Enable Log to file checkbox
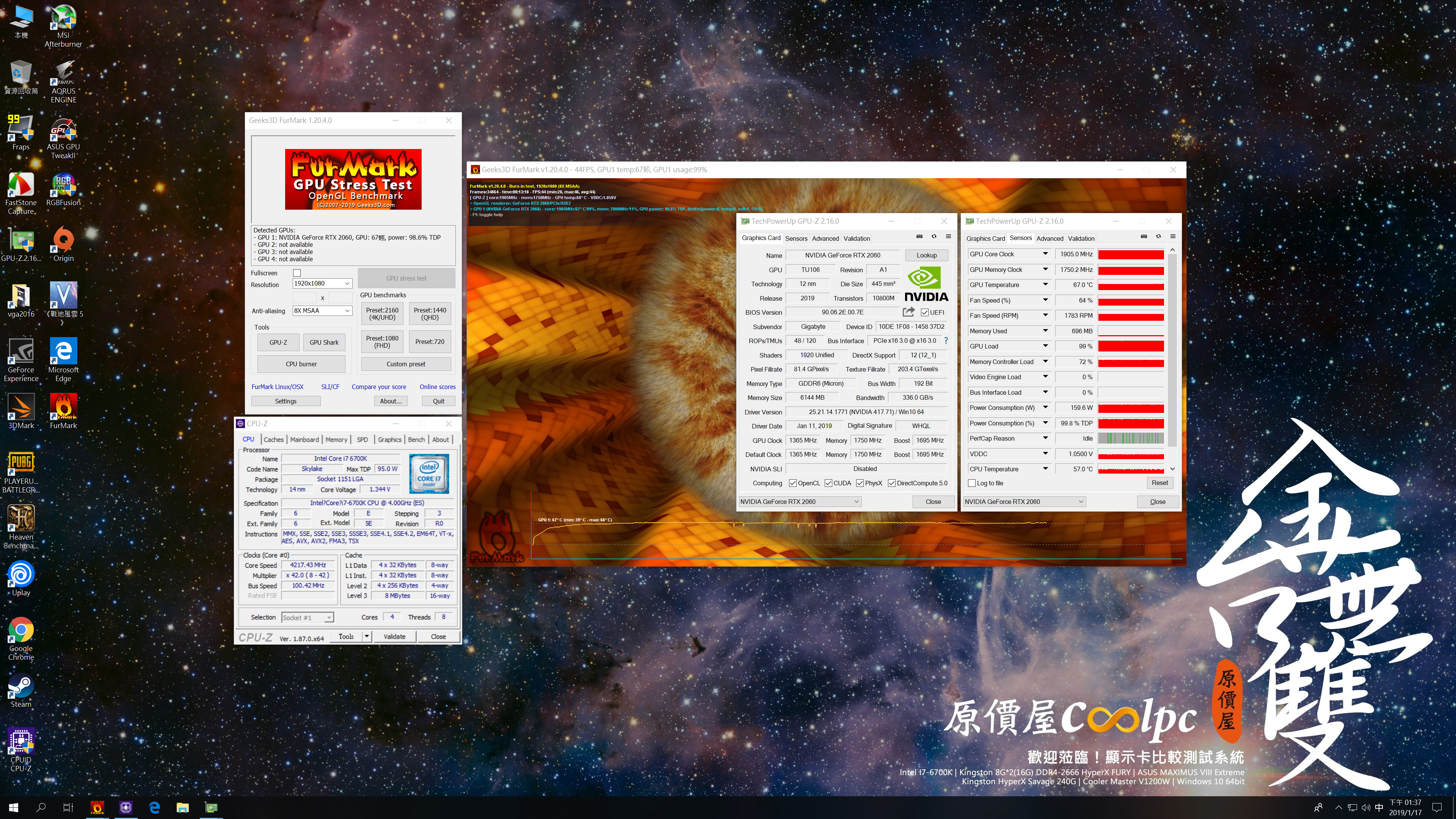Screen dimensions: 1456x819 pos(971,483)
